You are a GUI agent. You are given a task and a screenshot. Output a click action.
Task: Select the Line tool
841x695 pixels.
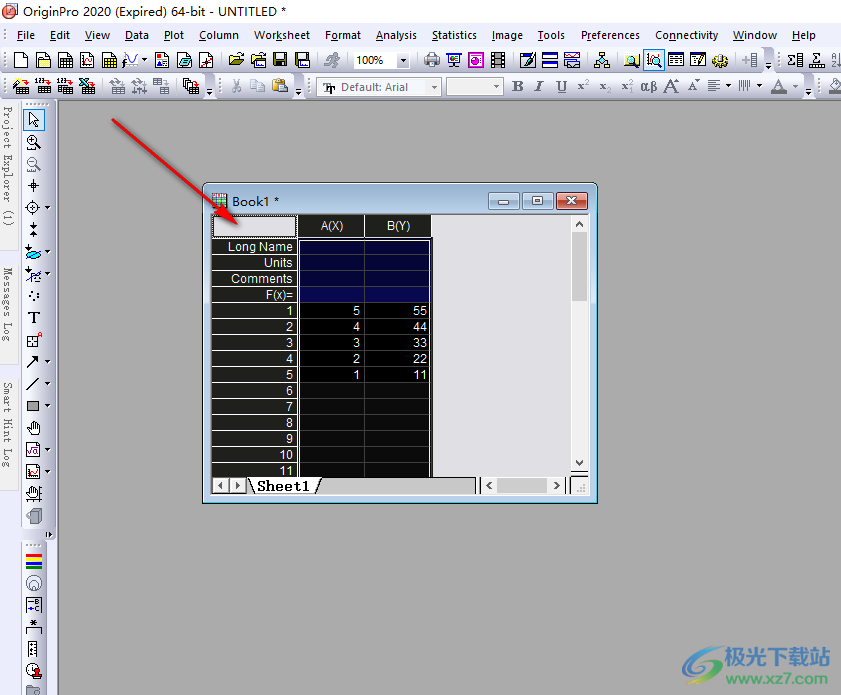[33, 383]
